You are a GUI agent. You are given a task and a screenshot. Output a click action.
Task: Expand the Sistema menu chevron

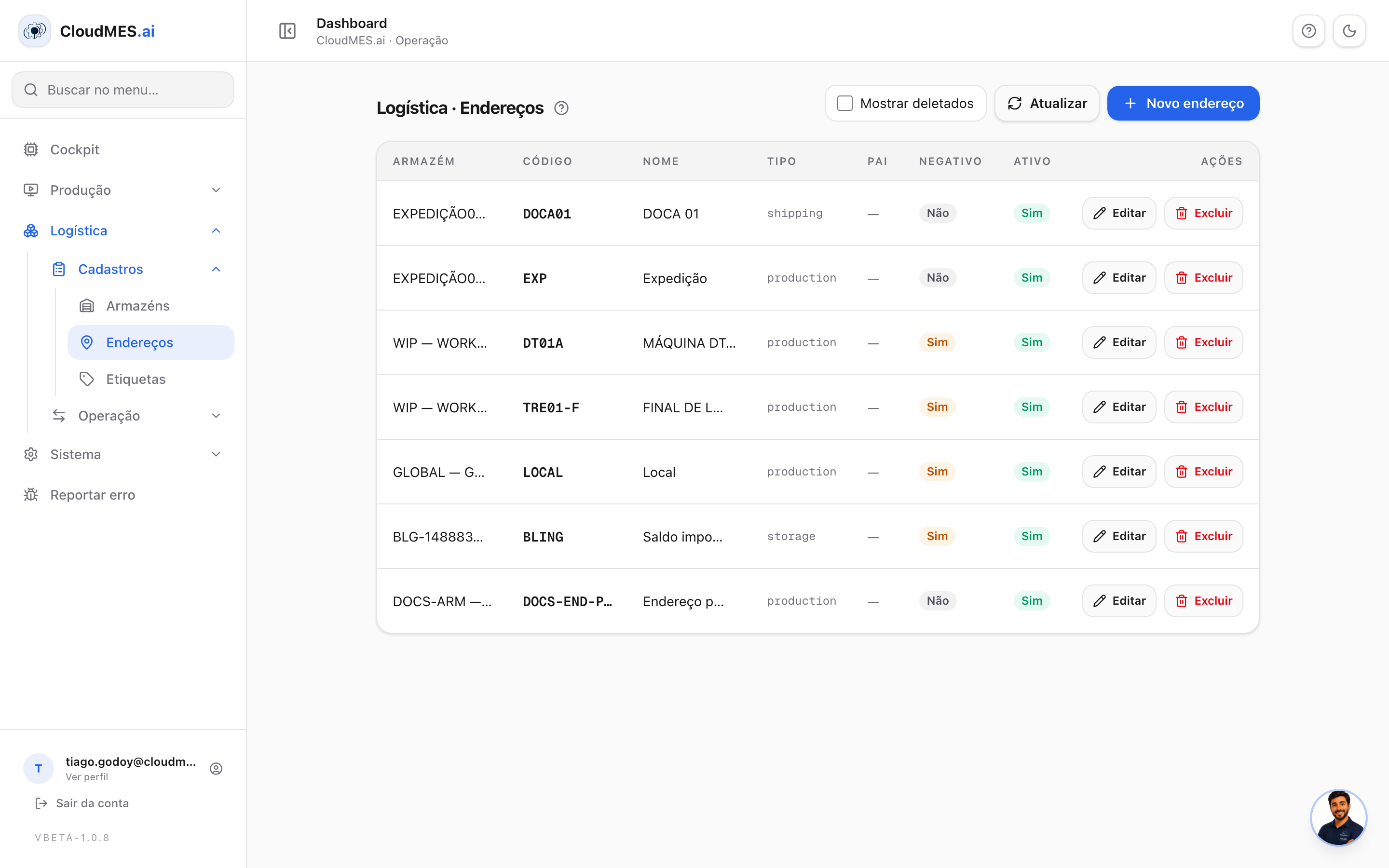tap(216, 454)
